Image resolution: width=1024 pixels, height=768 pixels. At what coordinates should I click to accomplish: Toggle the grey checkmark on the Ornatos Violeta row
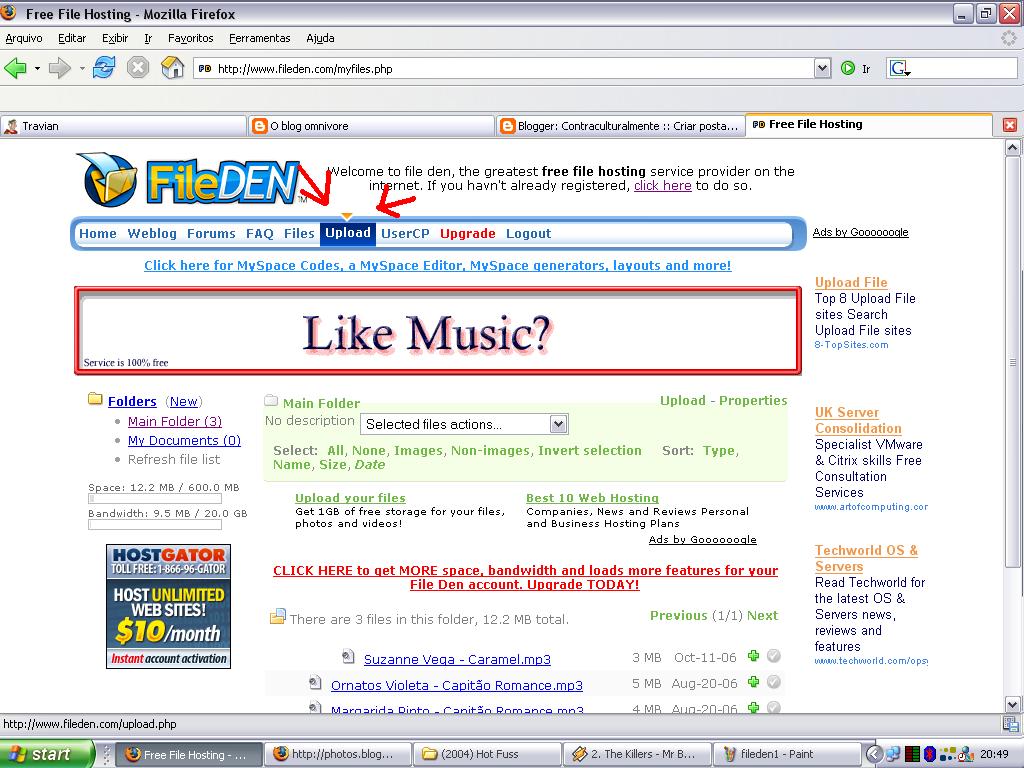point(774,682)
